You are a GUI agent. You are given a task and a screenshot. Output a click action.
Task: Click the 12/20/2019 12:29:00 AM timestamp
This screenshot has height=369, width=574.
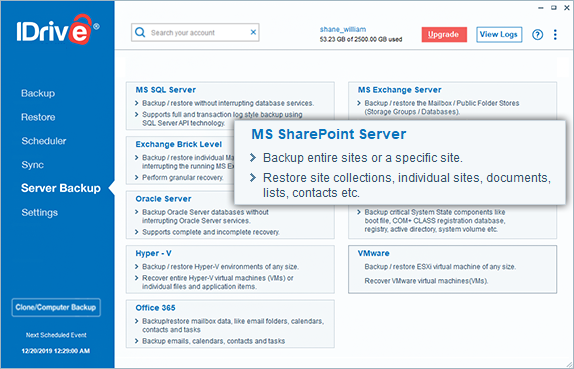(x=56, y=351)
